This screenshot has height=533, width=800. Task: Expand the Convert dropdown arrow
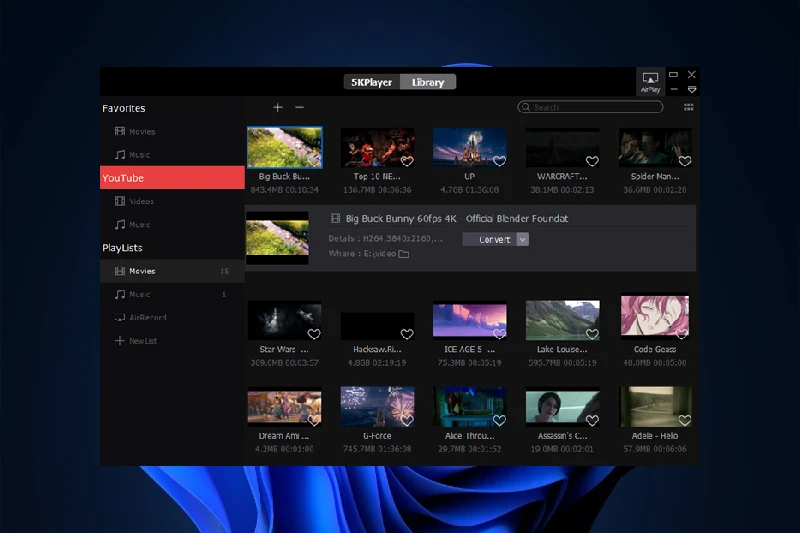(x=522, y=239)
